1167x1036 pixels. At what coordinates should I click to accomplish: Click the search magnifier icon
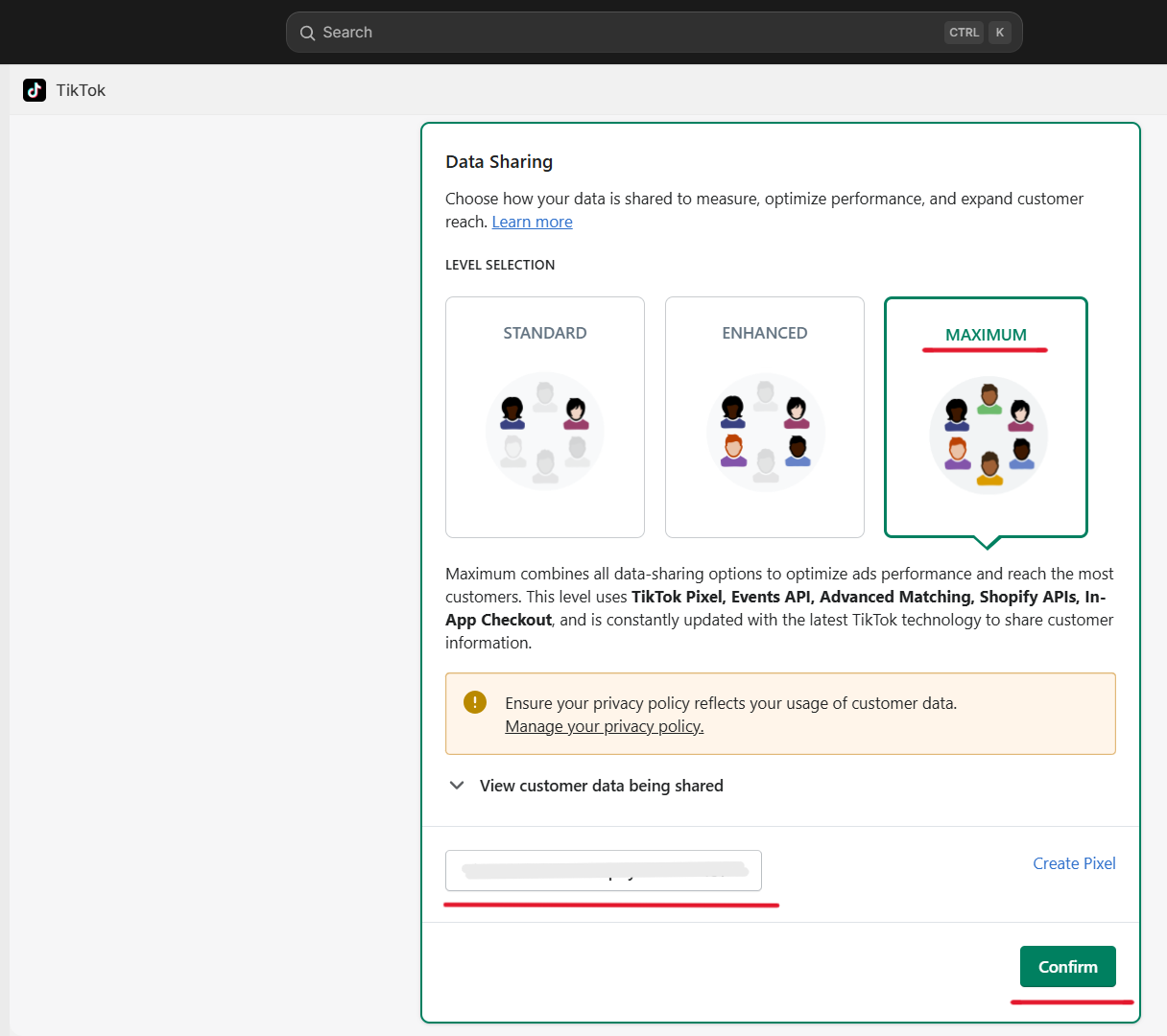[x=307, y=34]
